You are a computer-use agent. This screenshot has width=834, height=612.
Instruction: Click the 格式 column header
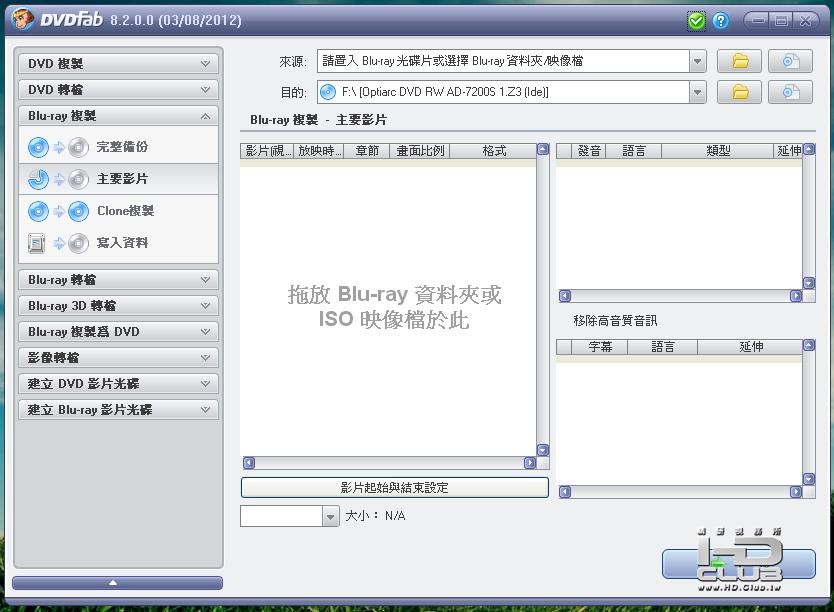493,151
